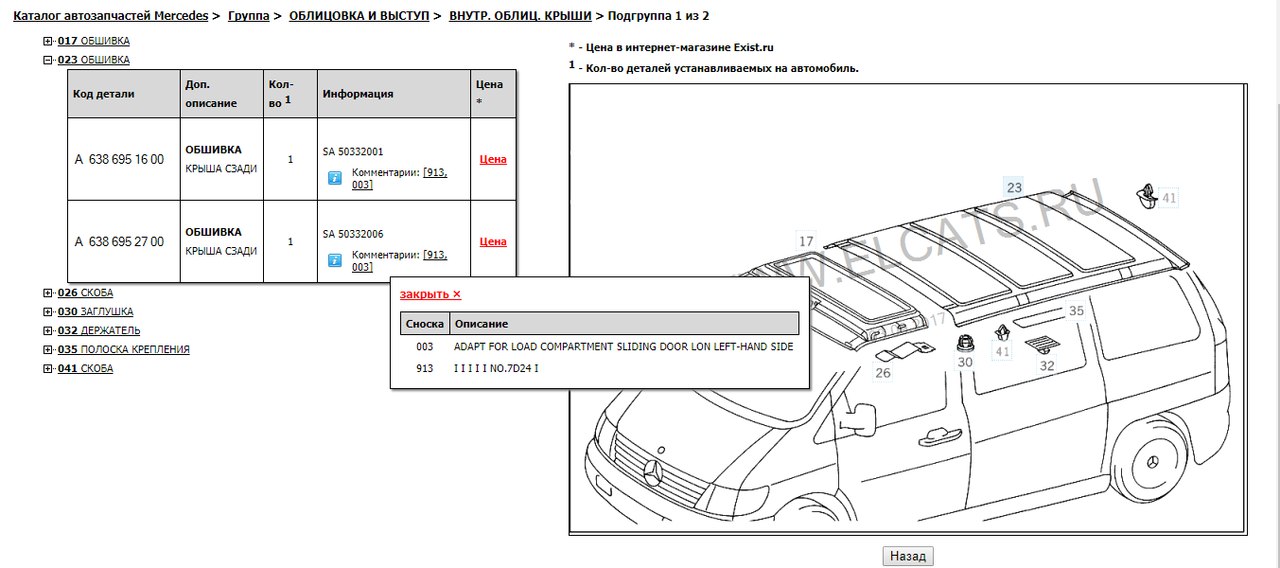Click the SA 50332006 text
This screenshot has height=568, width=1280.
point(353,234)
